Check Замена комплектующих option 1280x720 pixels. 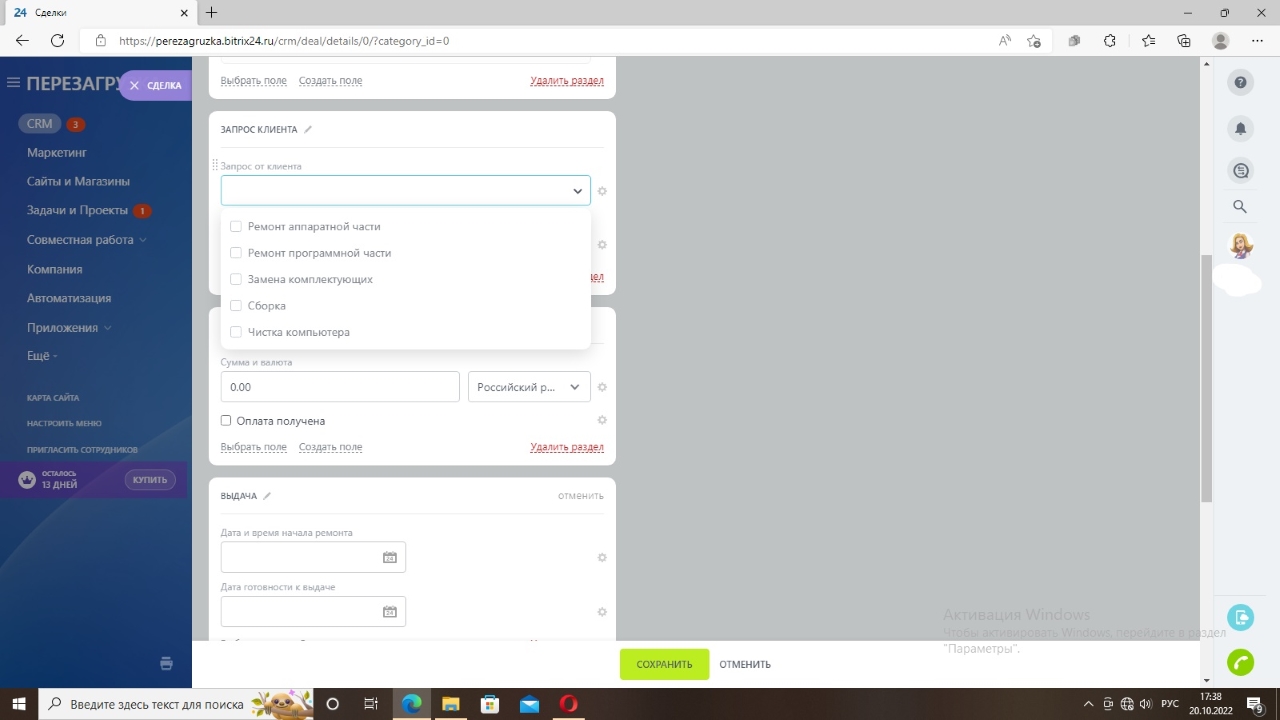(236, 279)
